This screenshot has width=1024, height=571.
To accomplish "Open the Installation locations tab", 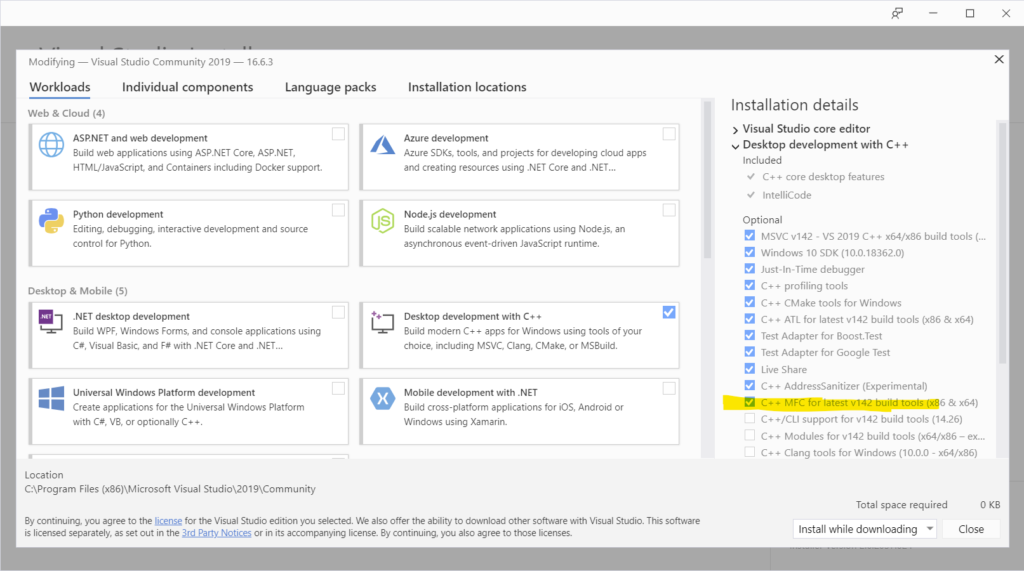I will point(467,87).
